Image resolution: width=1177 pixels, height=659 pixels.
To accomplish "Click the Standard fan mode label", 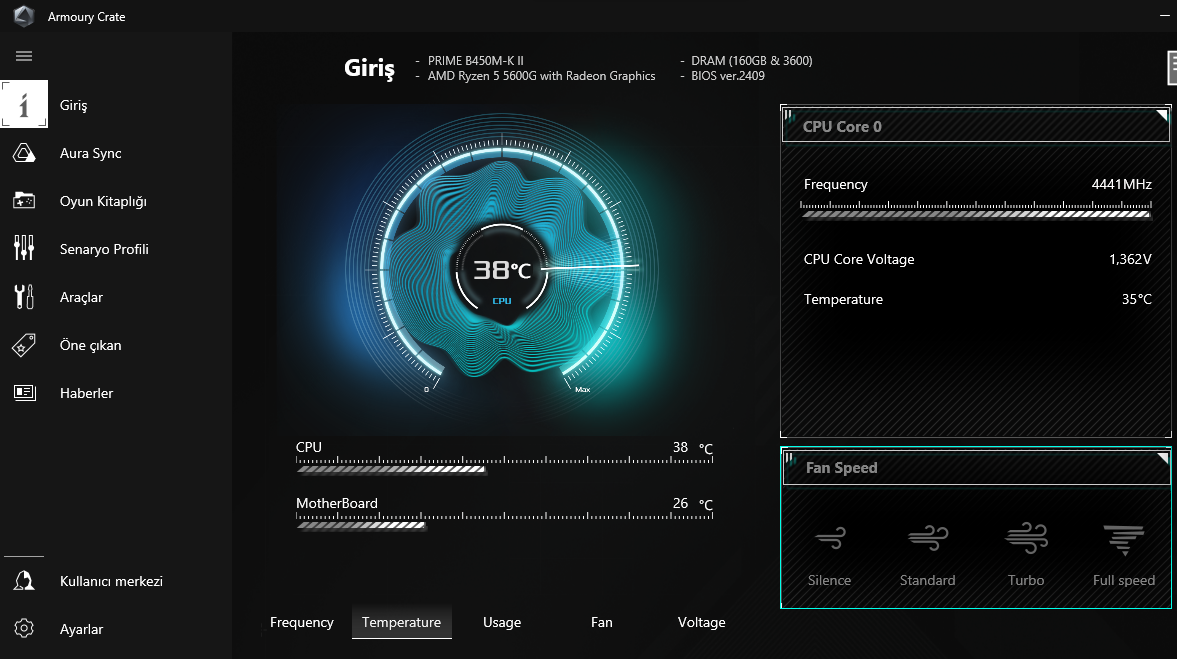I will point(928,580).
